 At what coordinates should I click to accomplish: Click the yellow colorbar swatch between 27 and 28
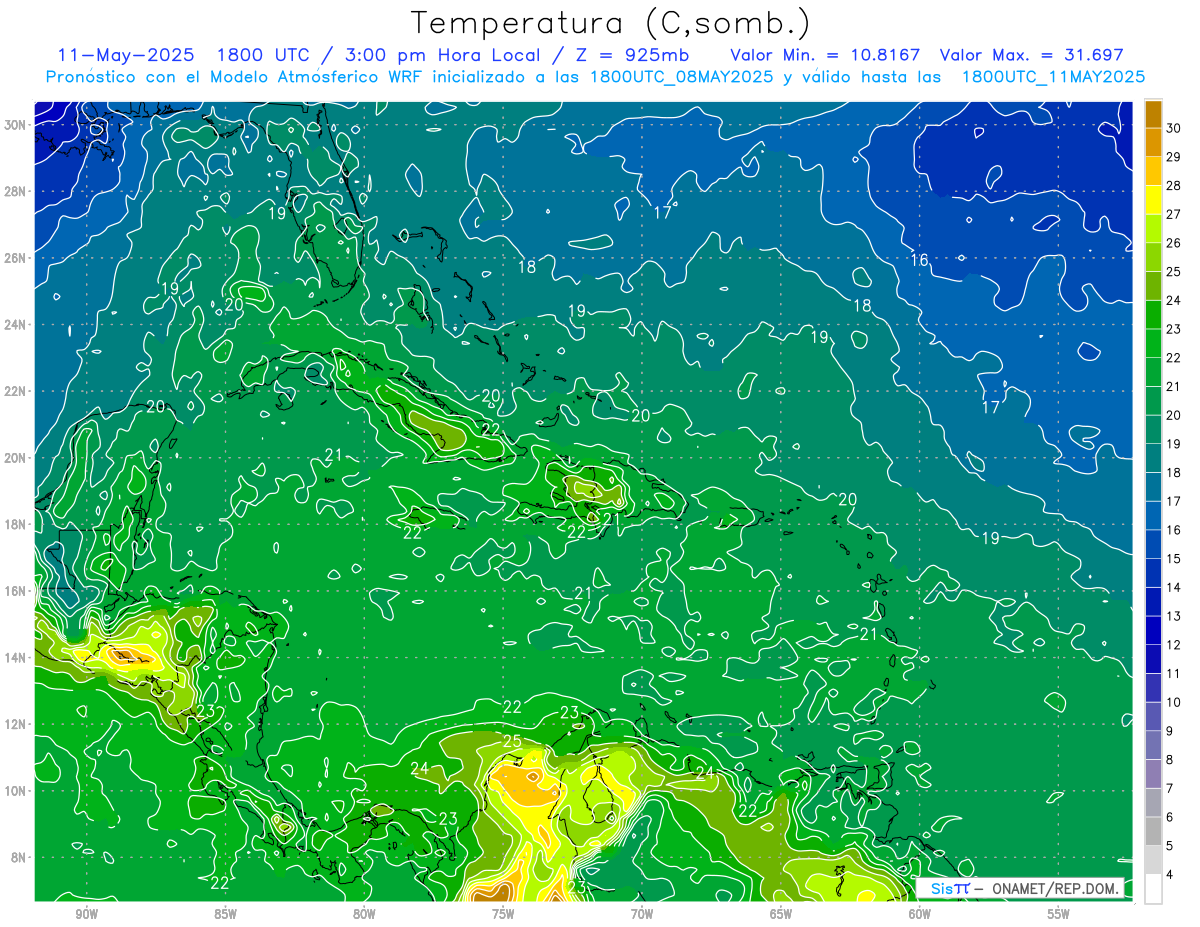[x=1154, y=199]
